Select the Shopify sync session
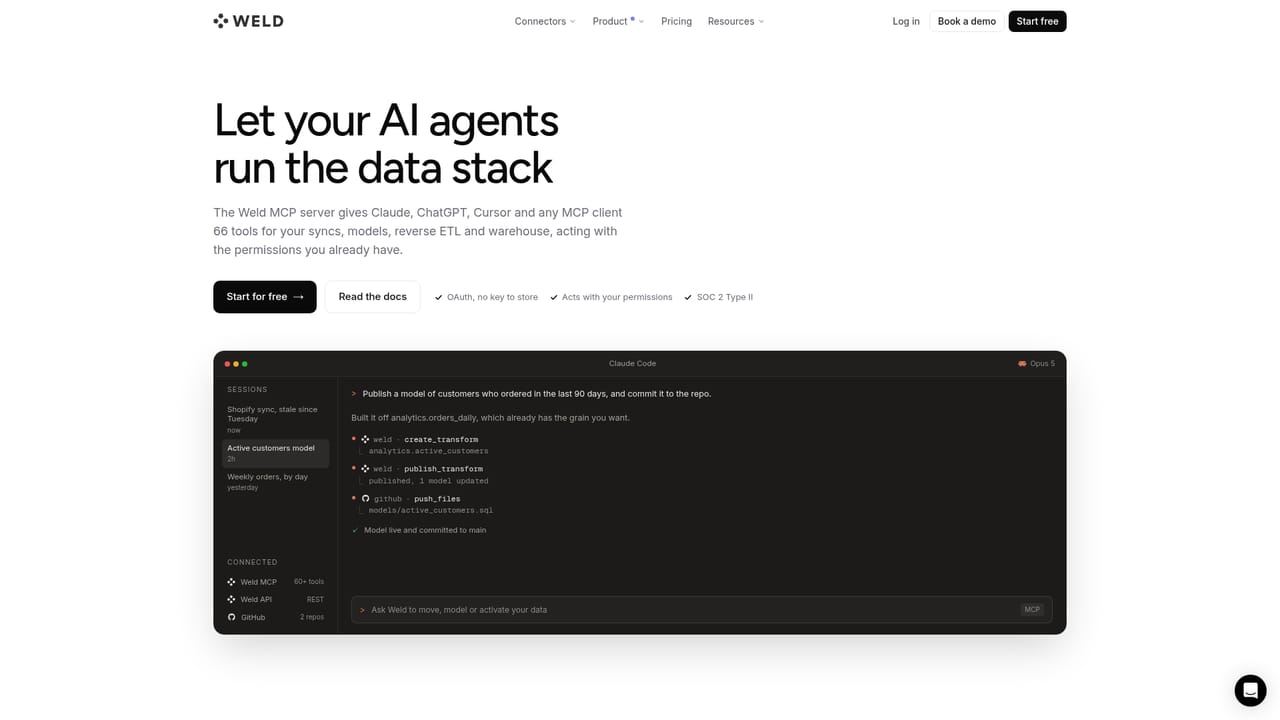The image size is (1280, 720). pyautogui.click(x=275, y=419)
